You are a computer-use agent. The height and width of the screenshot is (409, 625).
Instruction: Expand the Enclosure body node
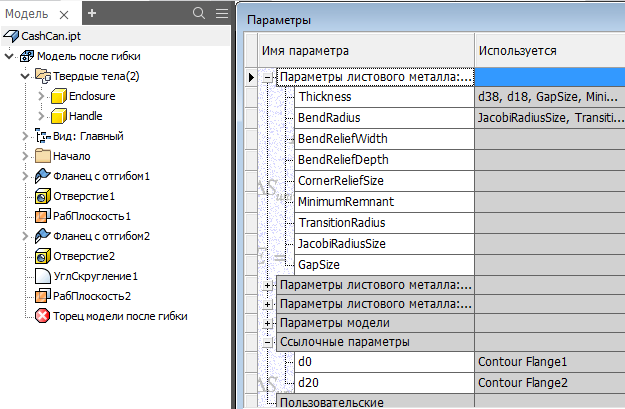(x=41, y=96)
